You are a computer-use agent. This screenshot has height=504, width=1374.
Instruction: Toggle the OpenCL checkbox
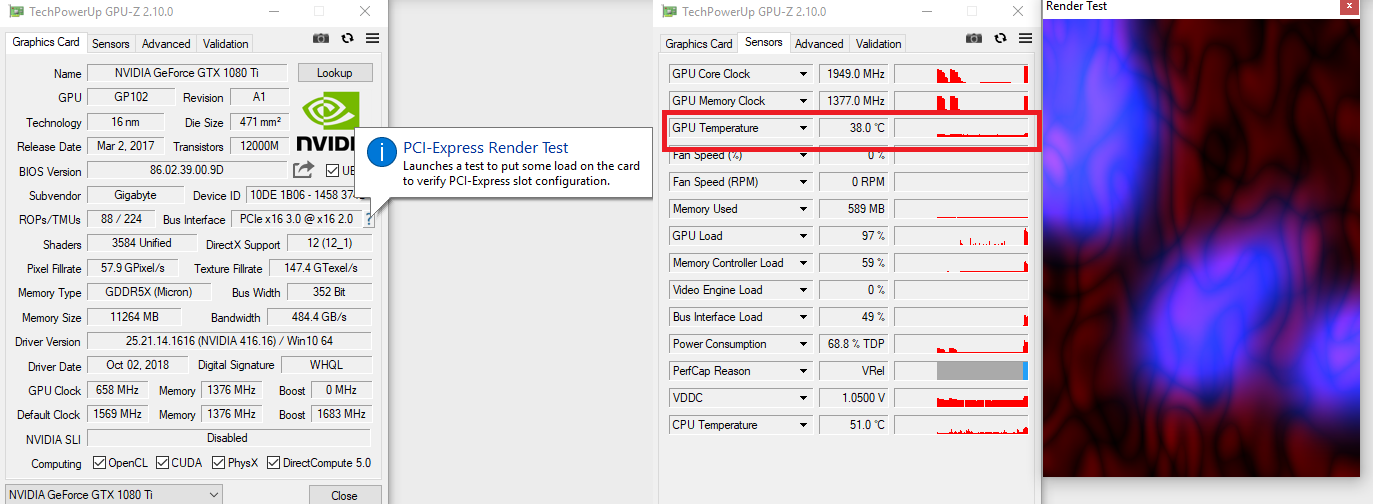click(x=99, y=463)
